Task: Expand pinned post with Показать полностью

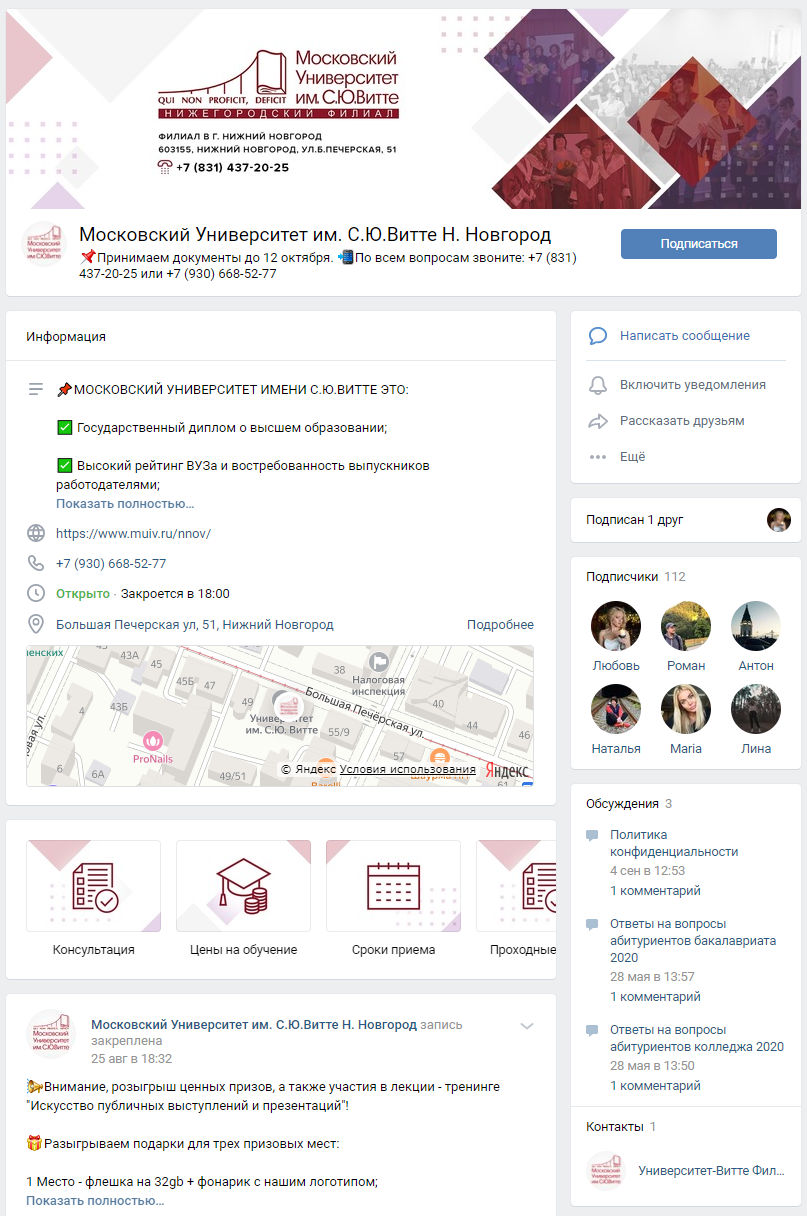Action: coord(95,1200)
